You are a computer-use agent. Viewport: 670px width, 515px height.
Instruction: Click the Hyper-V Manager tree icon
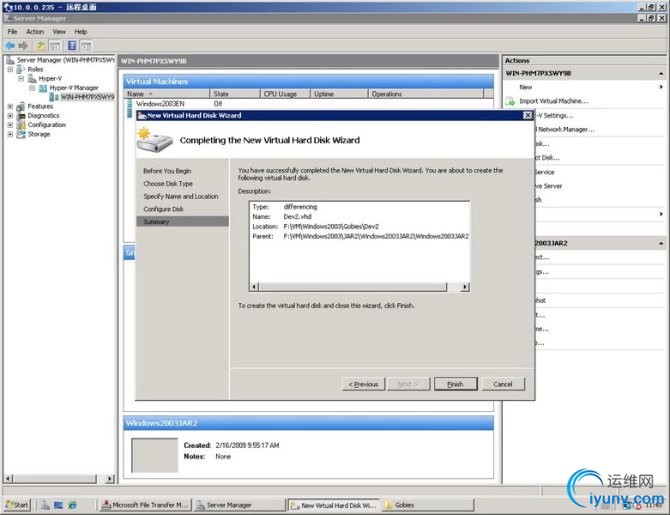(43, 88)
